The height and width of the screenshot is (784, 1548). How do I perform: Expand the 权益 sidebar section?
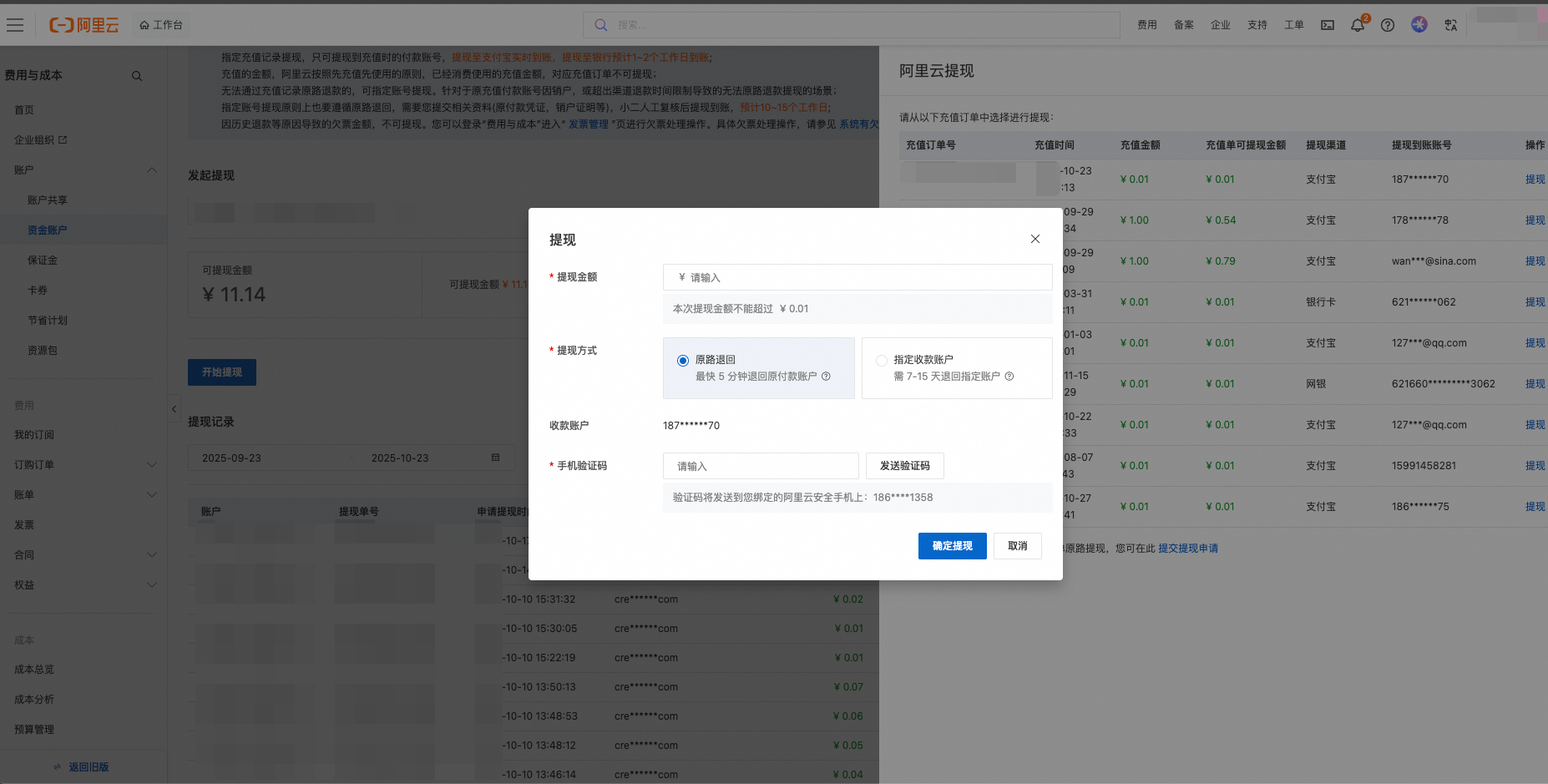click(x=152, y=585)
